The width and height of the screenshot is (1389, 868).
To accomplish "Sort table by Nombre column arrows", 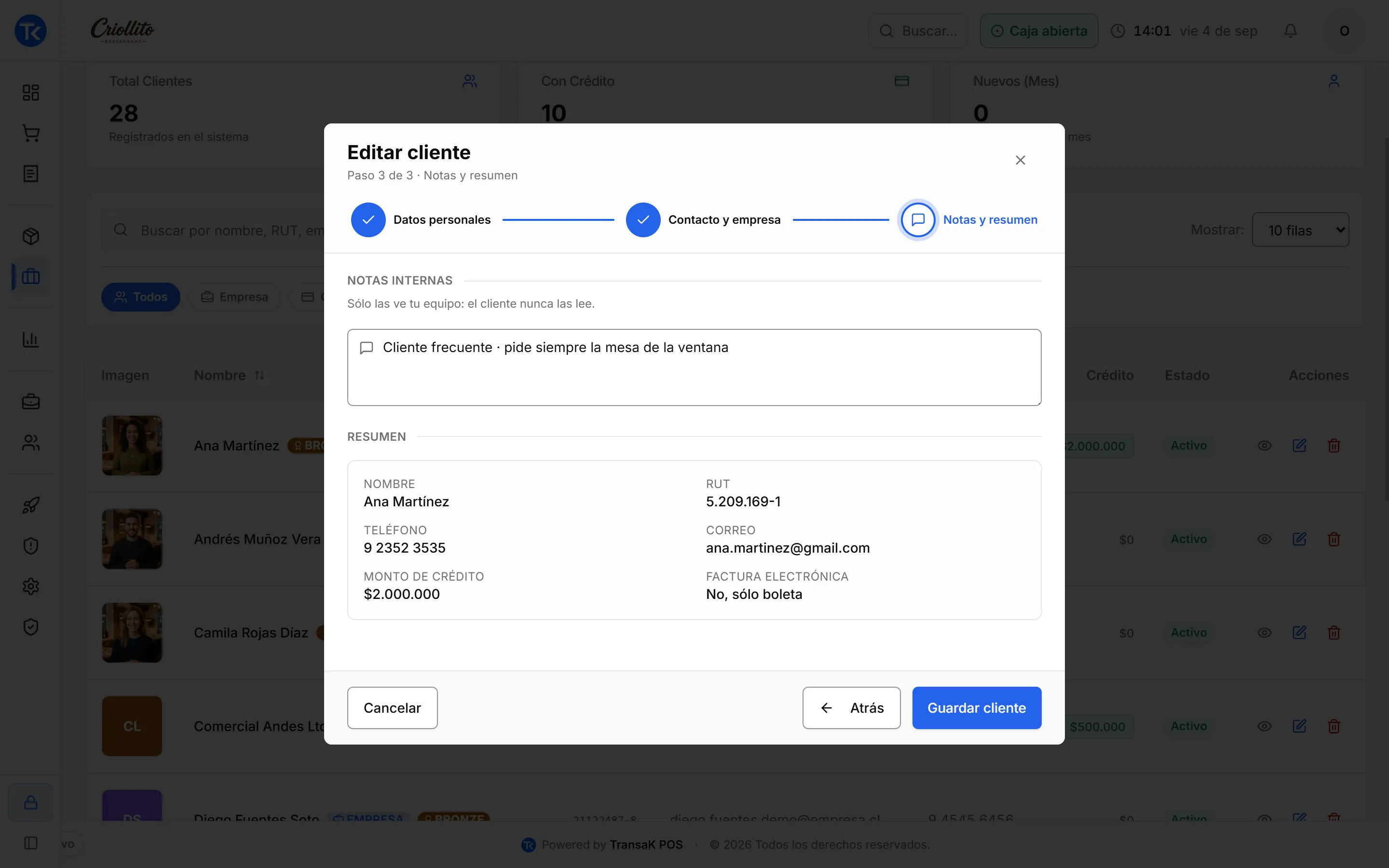I will coord(259,376).
